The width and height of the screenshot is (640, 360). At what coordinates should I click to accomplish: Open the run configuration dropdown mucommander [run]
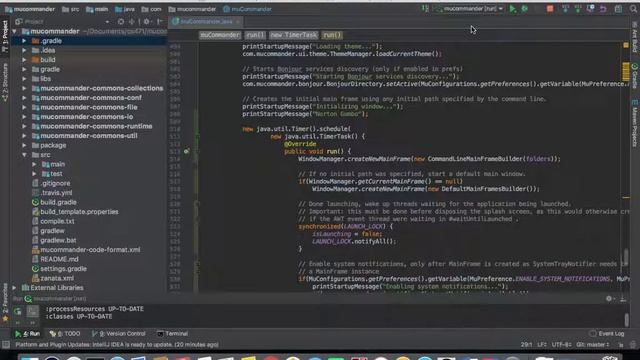[x=469, y=9]
